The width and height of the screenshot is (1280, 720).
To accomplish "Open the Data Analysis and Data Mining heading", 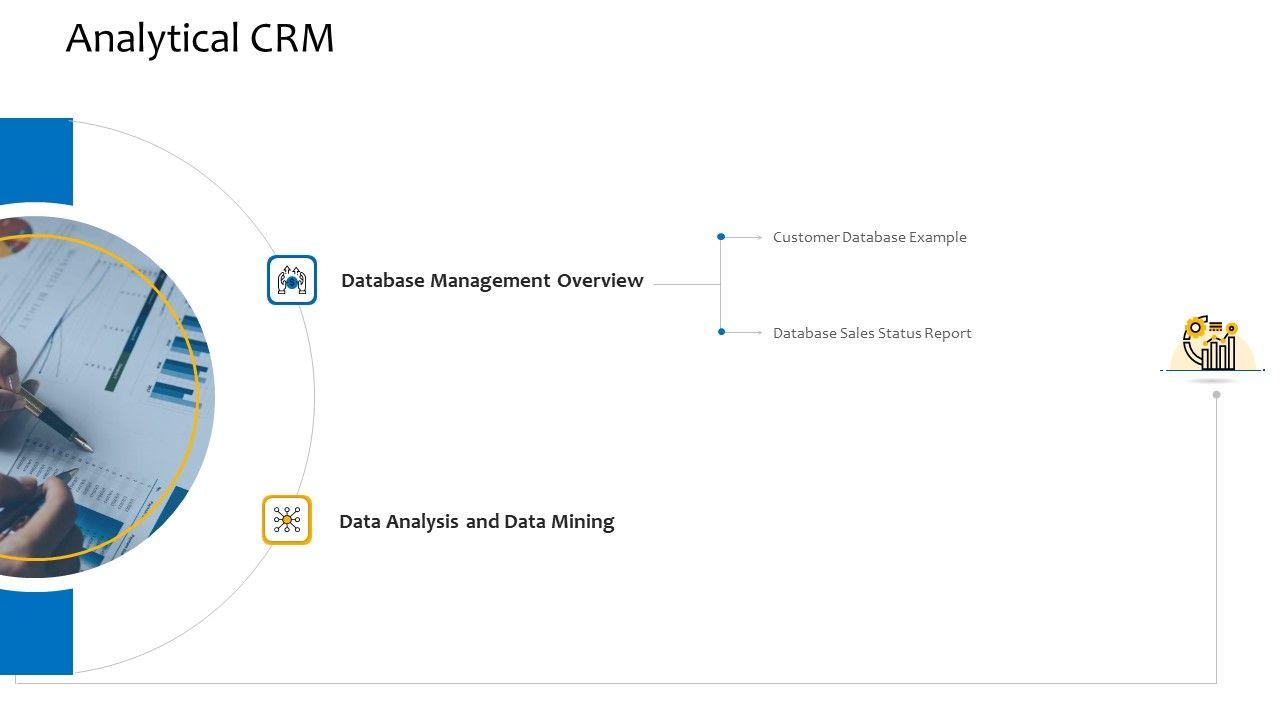I will [476, 521].
